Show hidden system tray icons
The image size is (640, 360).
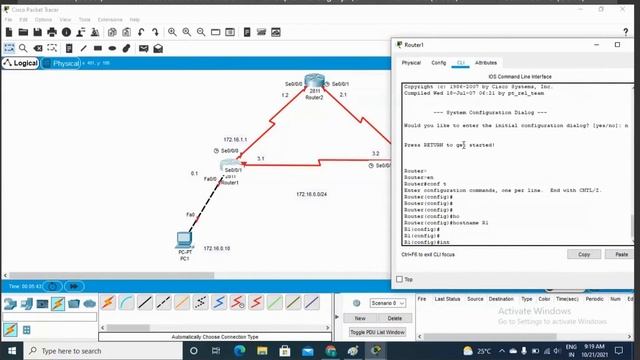click(502, 351)
